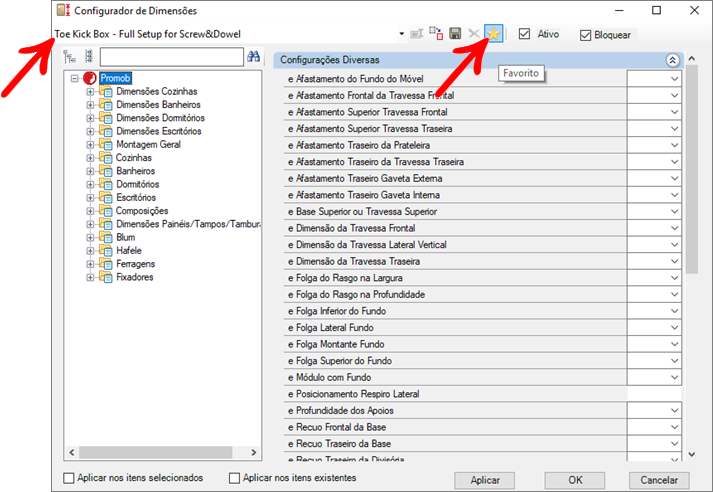
Task: Select Dimensões Escritórios tree item
Action: tap(159, 131)
